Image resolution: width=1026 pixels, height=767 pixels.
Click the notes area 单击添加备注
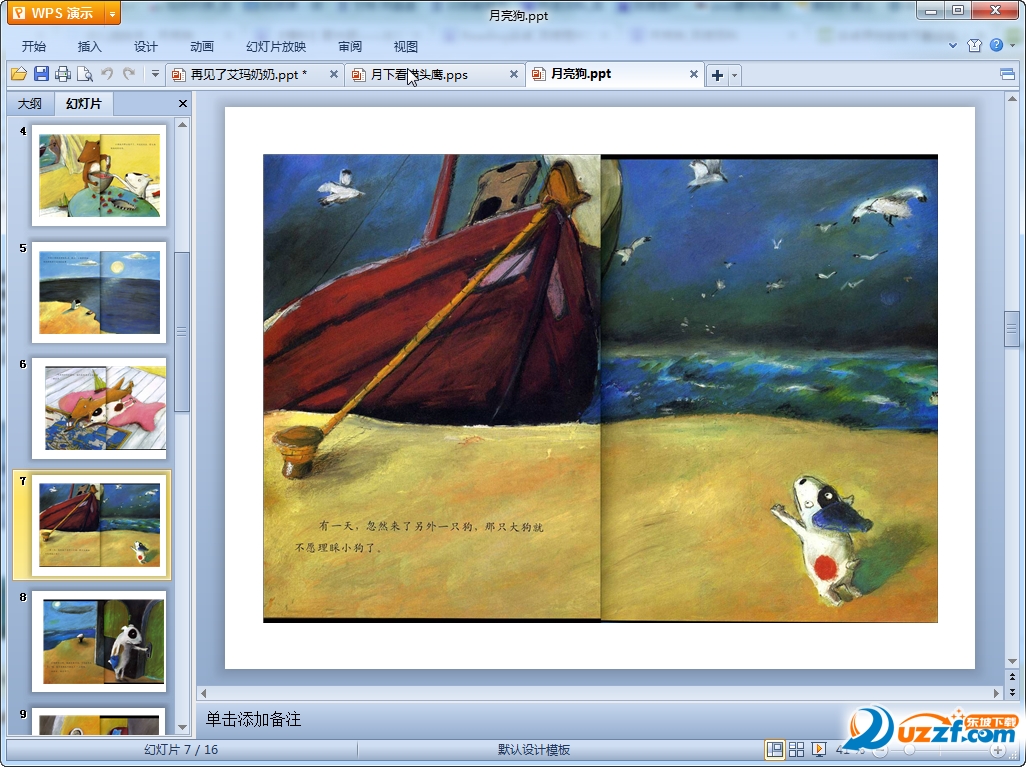point(254,720)
